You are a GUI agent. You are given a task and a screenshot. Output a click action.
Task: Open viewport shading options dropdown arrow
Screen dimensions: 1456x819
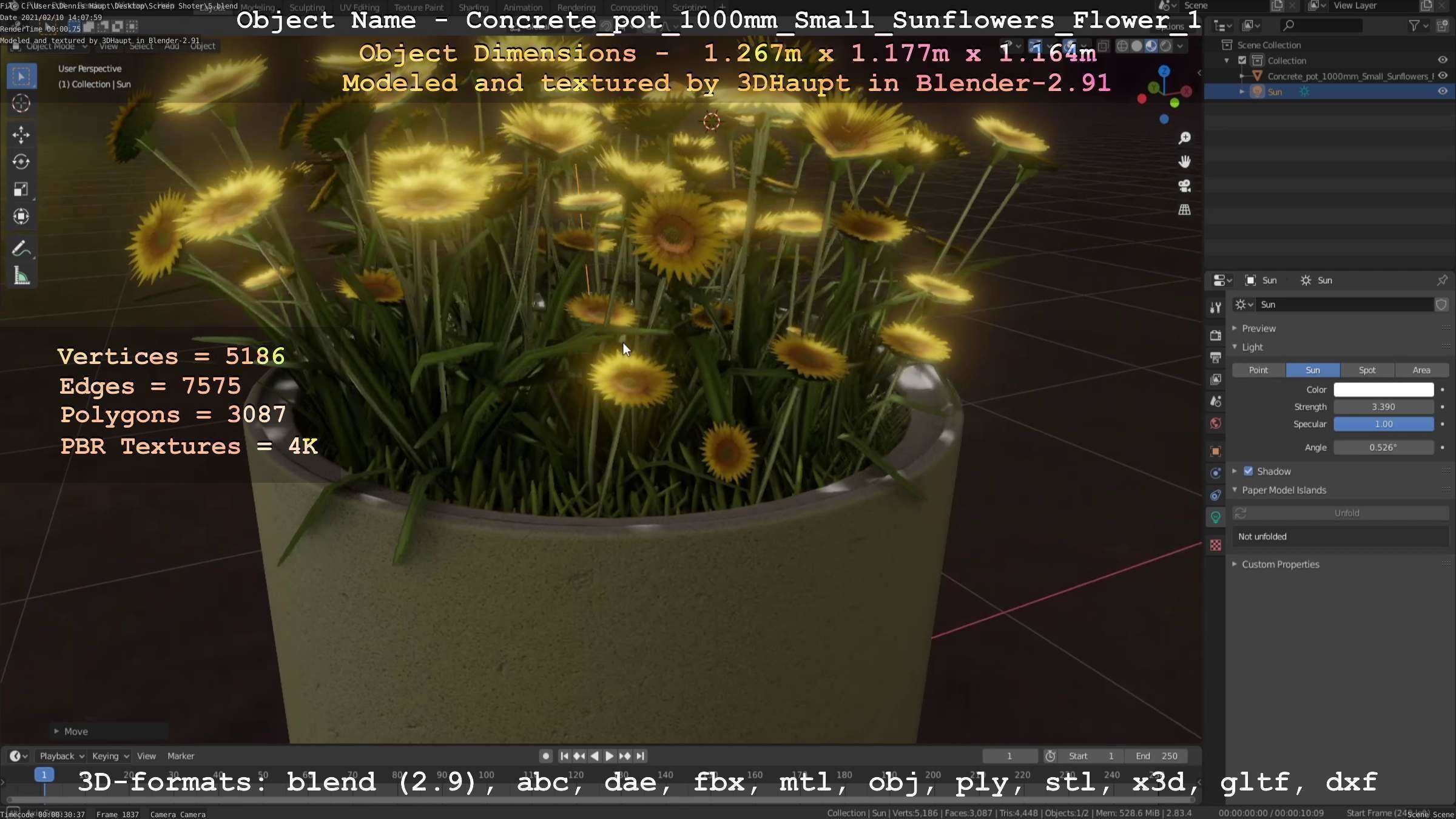(x=1180, y=46)
